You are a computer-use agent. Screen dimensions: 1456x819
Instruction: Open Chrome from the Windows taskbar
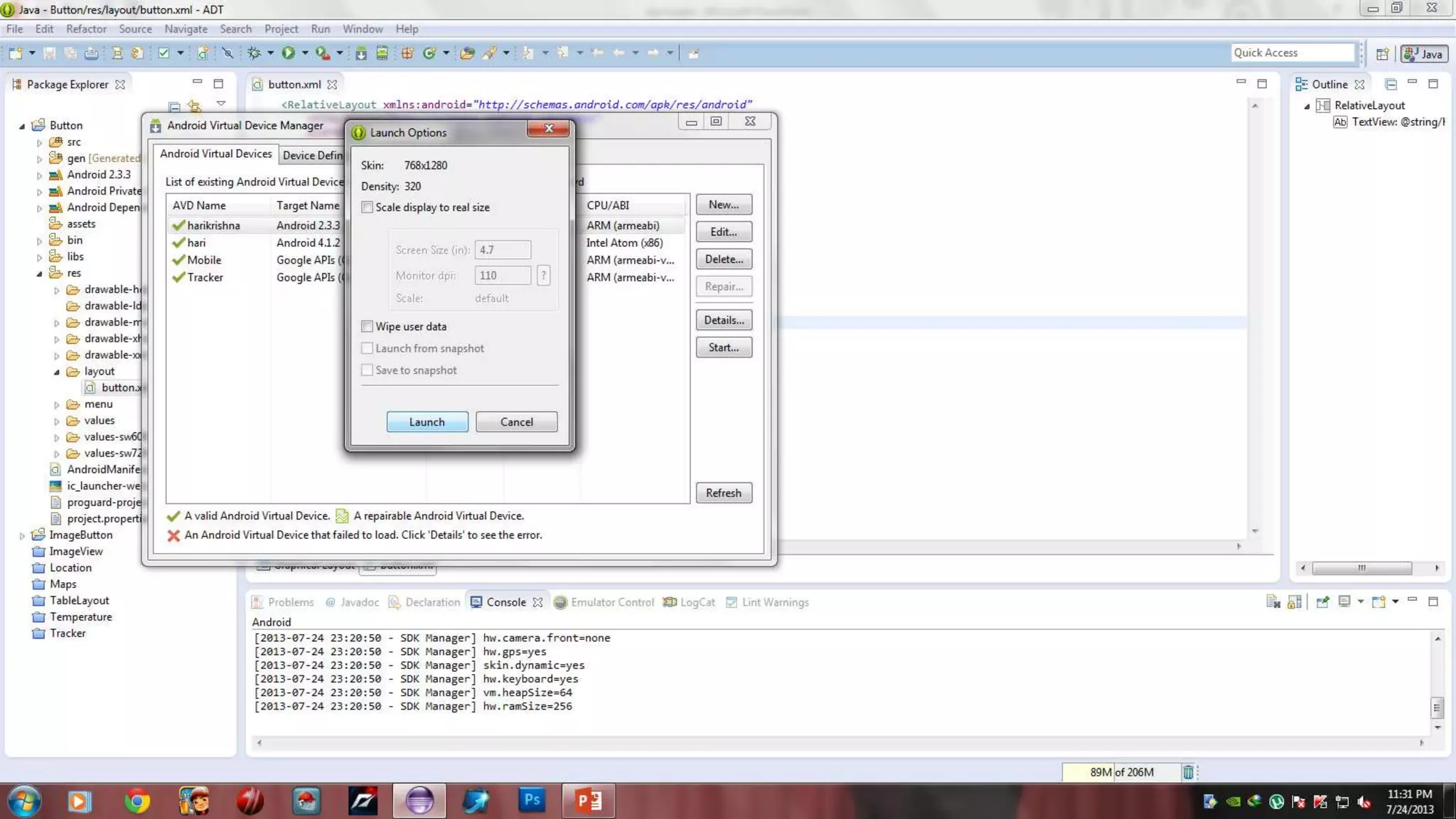[137, 801]
